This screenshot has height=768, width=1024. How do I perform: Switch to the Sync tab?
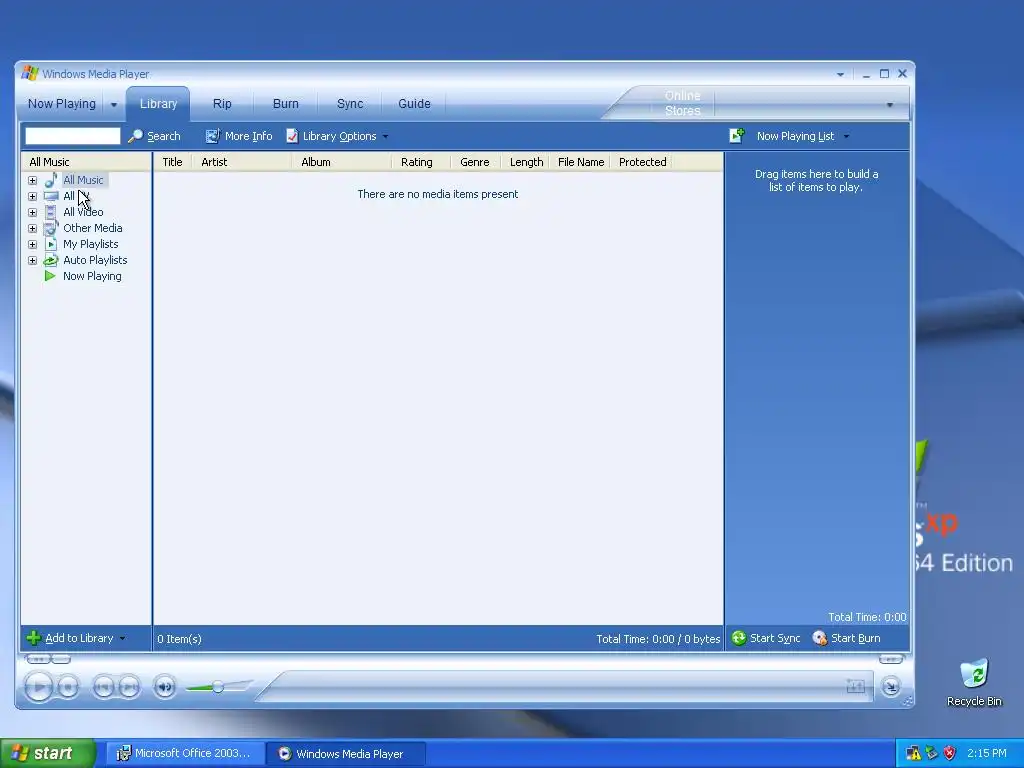pyautogui.click(x=350, y=104)
